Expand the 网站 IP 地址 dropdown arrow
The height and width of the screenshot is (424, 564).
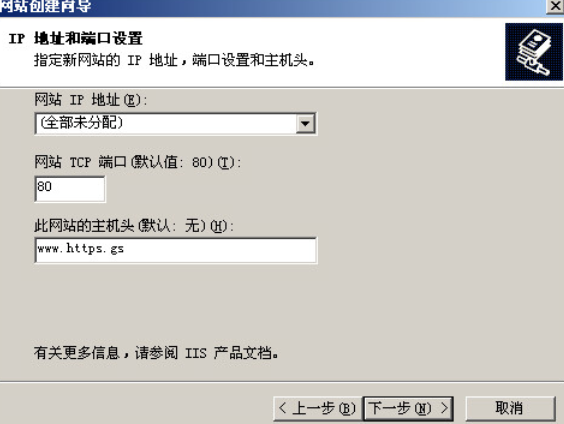(x=305, y=124)
